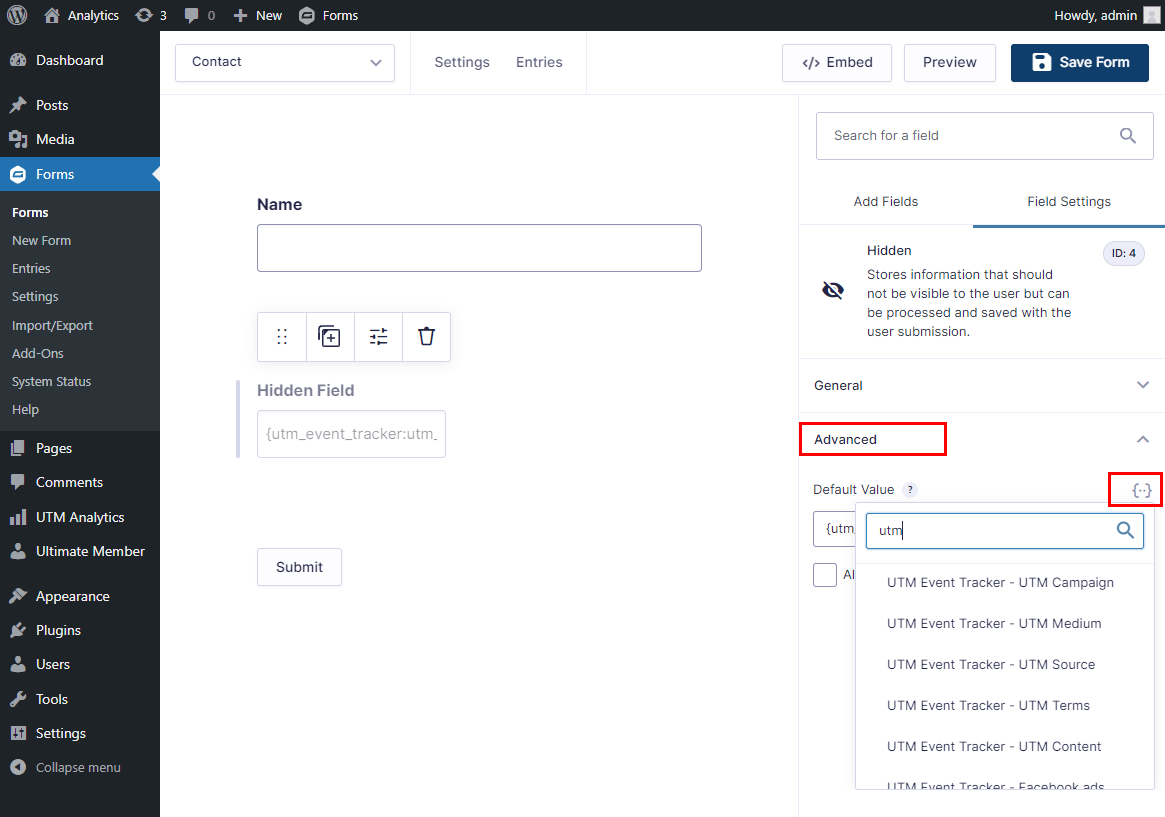Toggle the checkbox below Default Value

coord(825,575)
